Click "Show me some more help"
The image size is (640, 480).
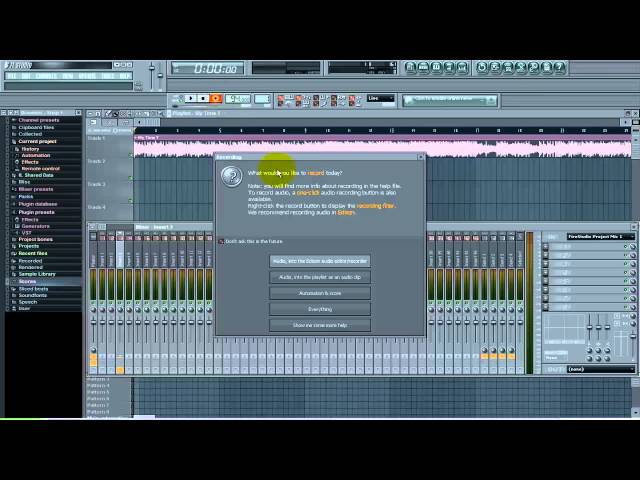pos(320,325)
